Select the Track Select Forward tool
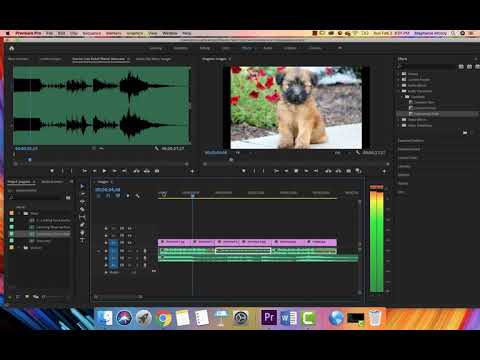Viewport: 480px width, 360px height. click(82, 194)
